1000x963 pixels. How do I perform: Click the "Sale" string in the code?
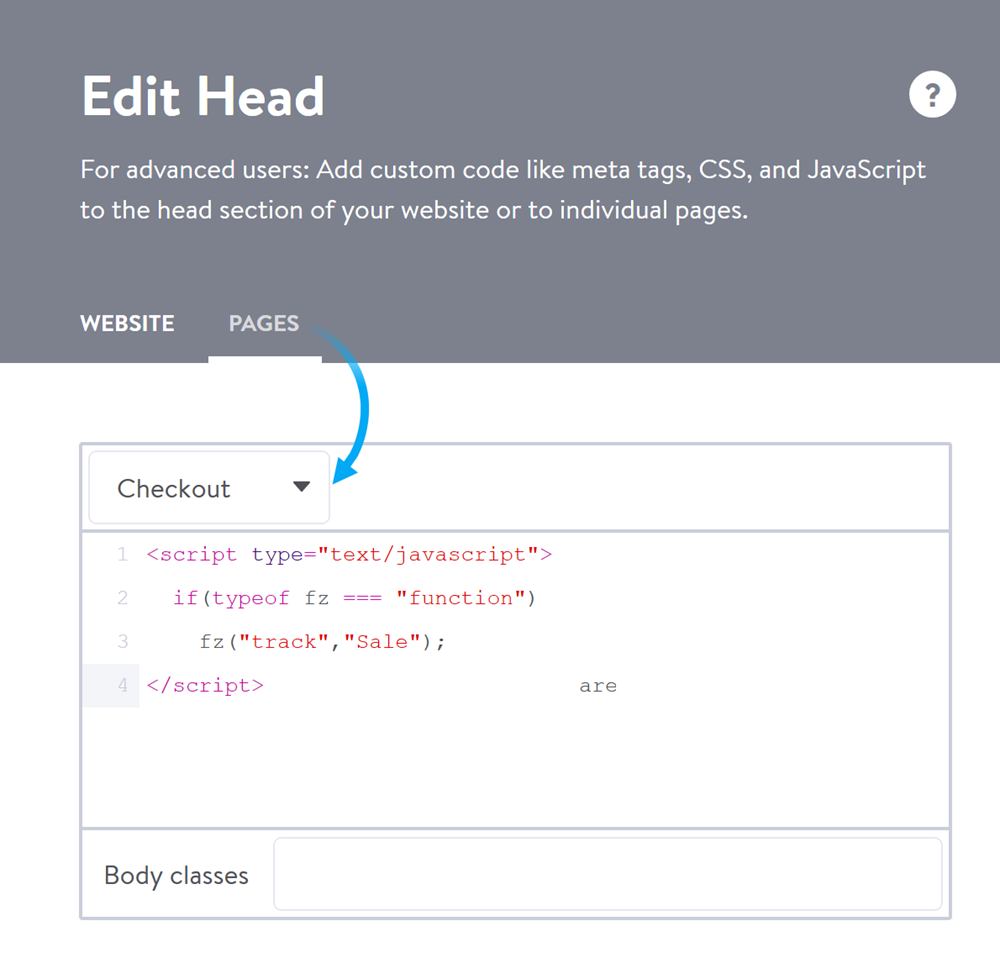[x=382, y=642]
